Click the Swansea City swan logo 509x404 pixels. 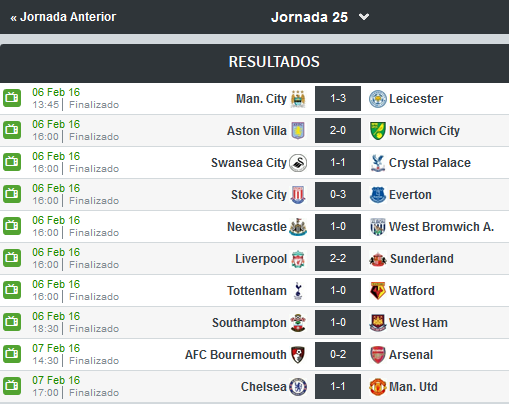coord(298,163)
